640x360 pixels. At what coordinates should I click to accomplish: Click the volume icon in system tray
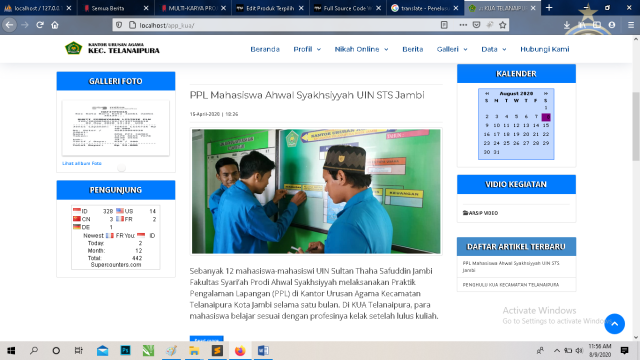(579, 351)
